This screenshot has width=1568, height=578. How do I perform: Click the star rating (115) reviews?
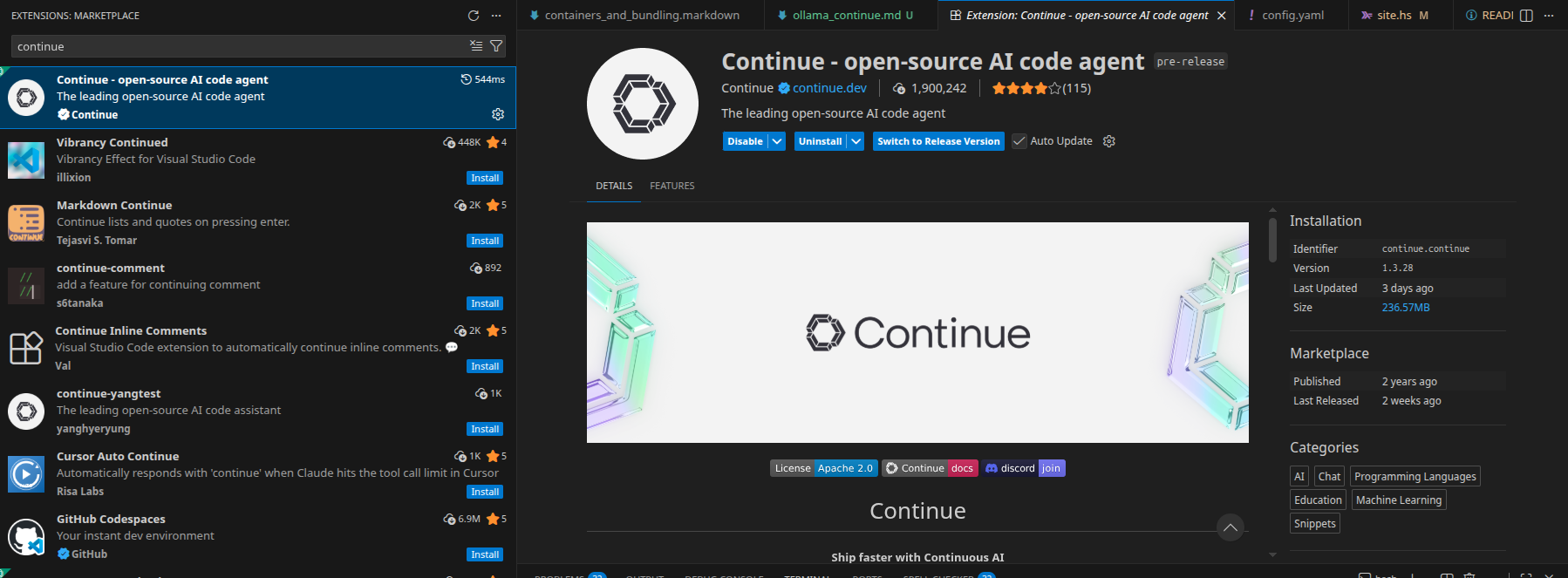pyautogui.click(x=1041, y=88)
